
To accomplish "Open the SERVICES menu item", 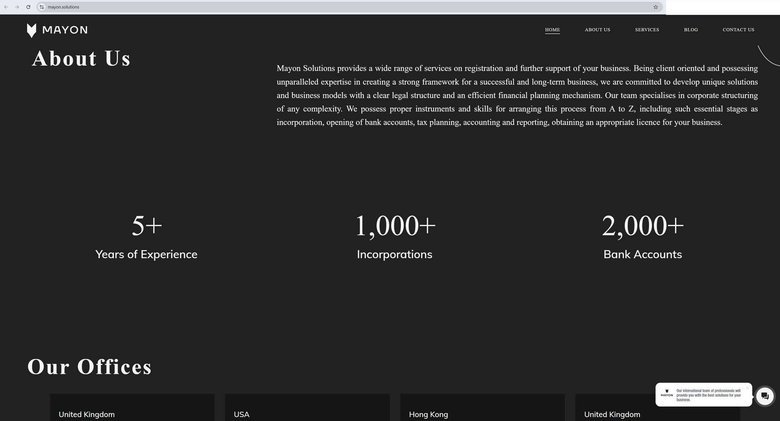I will (647, 30).
